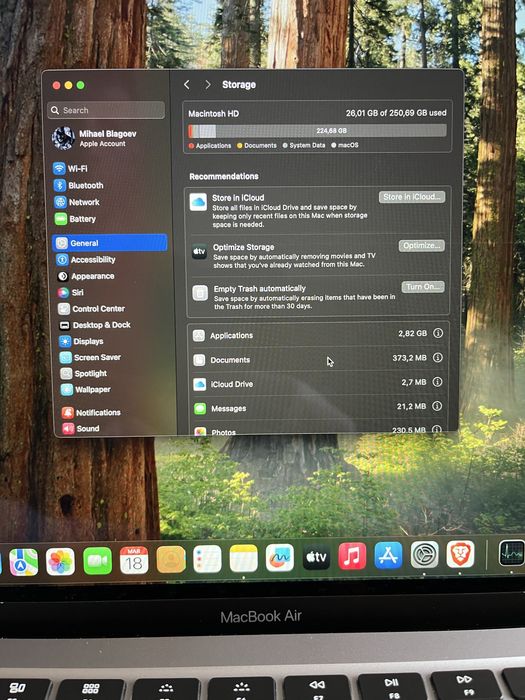525x700 pixels.
Task: Click the Macintosh HD storage usage bar
Action: click(317, 131)
